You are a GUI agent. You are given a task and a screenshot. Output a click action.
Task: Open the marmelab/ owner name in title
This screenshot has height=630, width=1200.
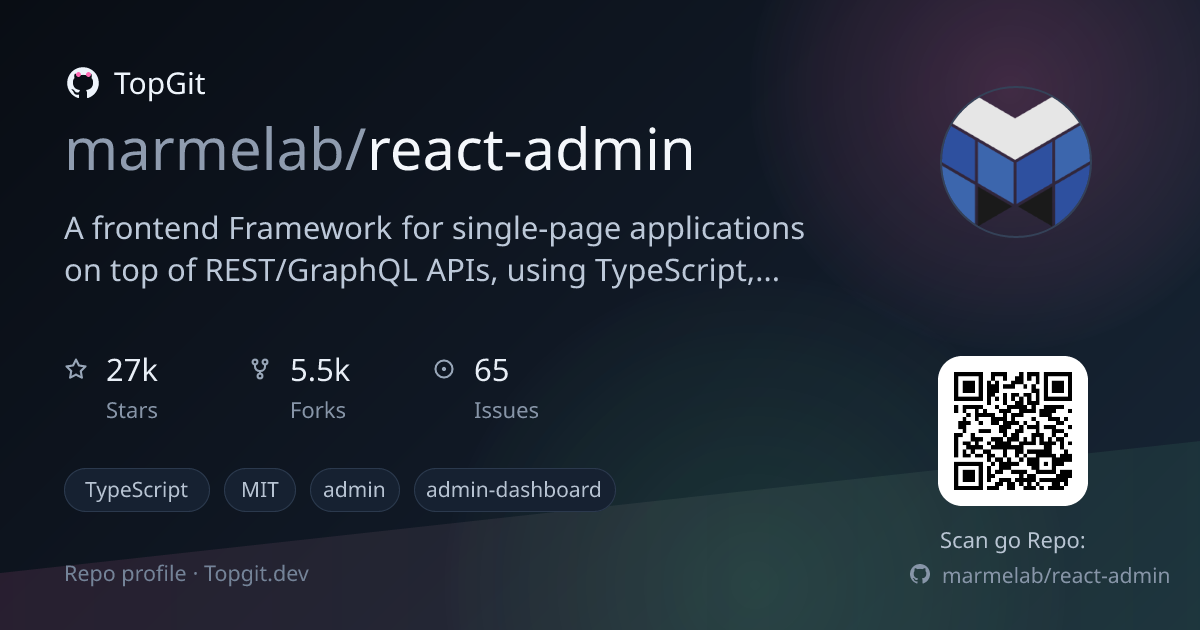pos(216,151)
